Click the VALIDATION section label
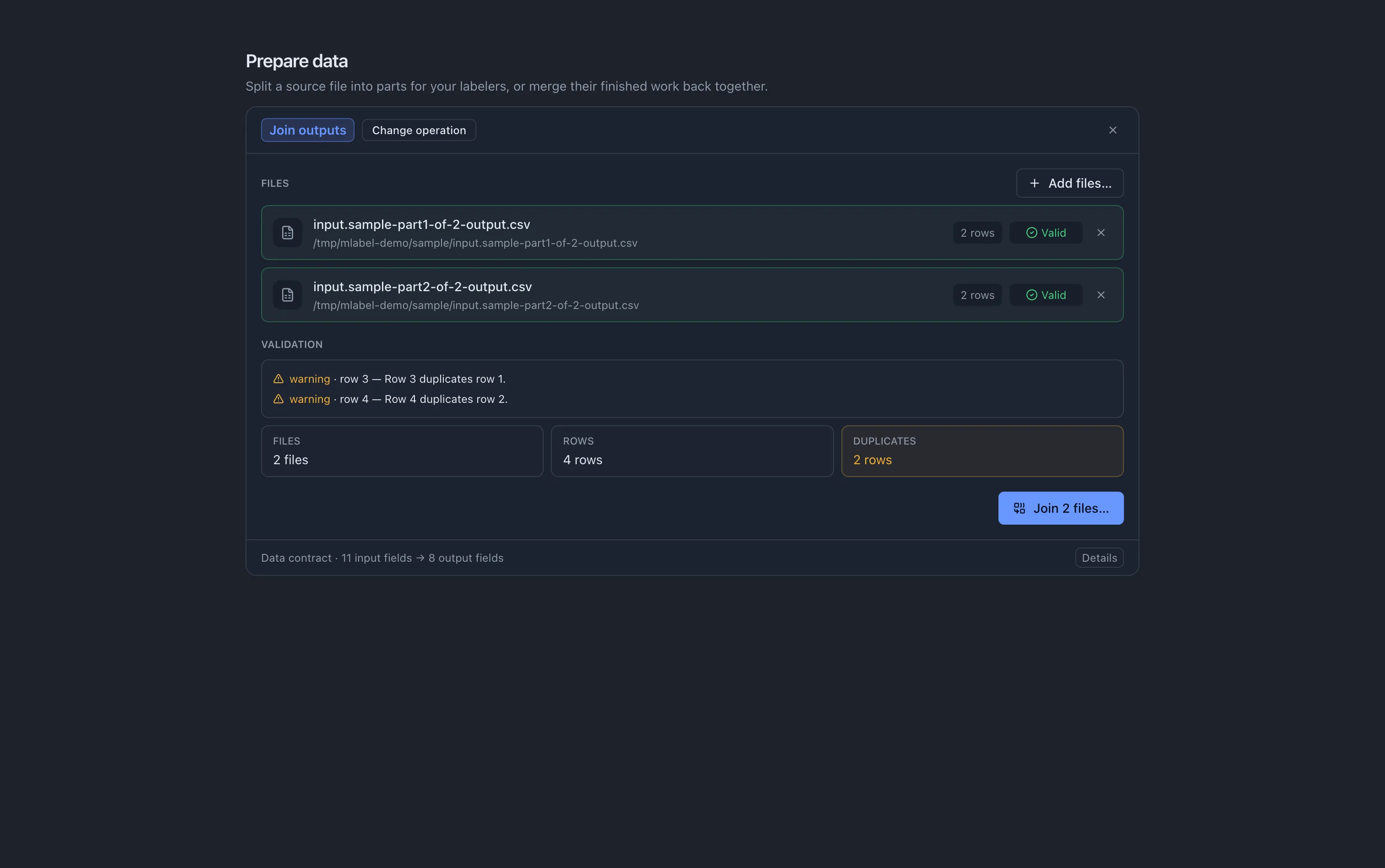Image resolution: width=1385 pixels, height=868 pixels. (x=292, y=344)
